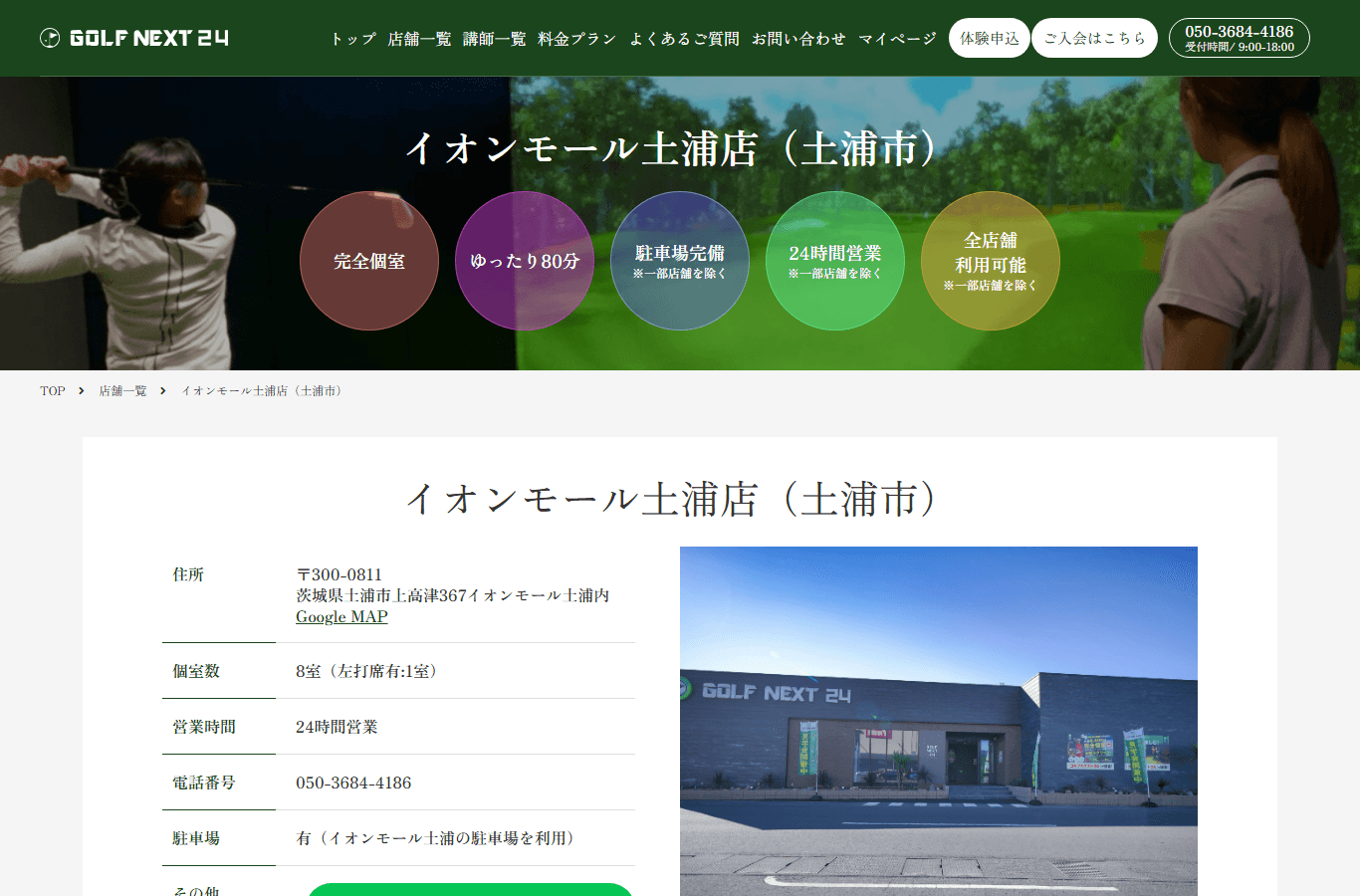Click the 24時間営業 table value
The image size is (1360, 896).
[x=337, y=727]
